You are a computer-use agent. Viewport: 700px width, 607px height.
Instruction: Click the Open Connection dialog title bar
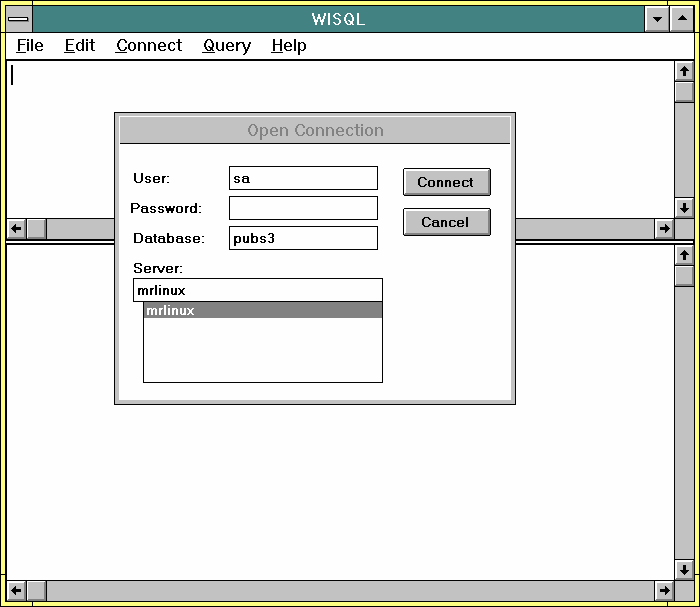click(x=315, y=130)
